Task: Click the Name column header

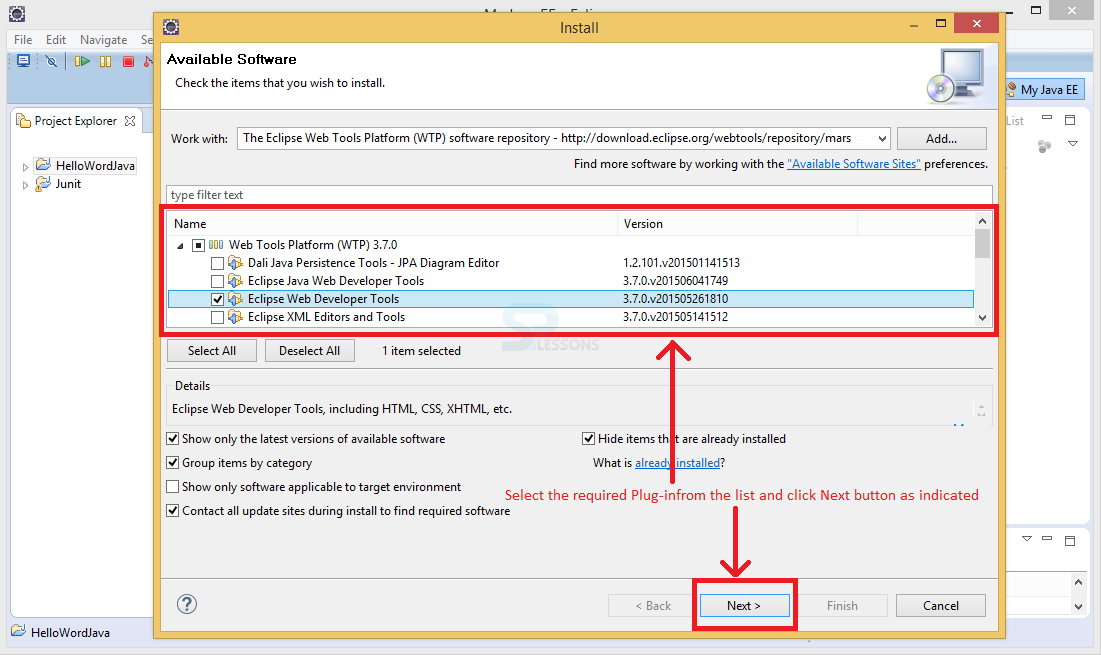Action: [x=393, y=224]
